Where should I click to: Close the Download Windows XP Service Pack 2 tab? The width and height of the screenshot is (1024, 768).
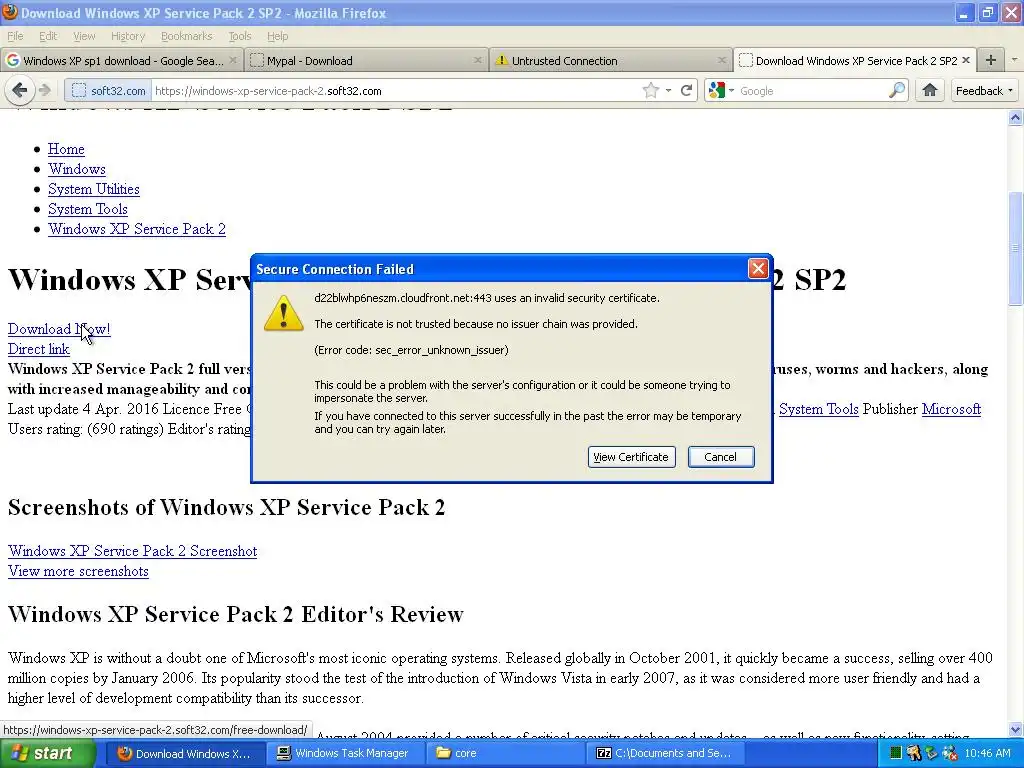coord(966,60)
